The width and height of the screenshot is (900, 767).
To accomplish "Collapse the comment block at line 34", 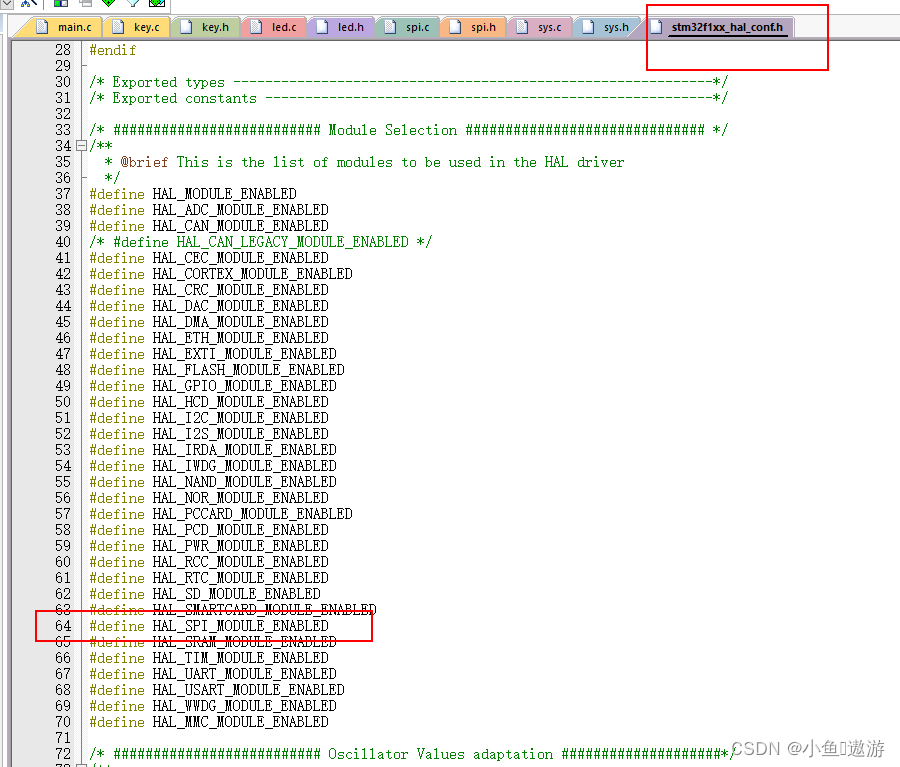I will [x=80, y=145].
